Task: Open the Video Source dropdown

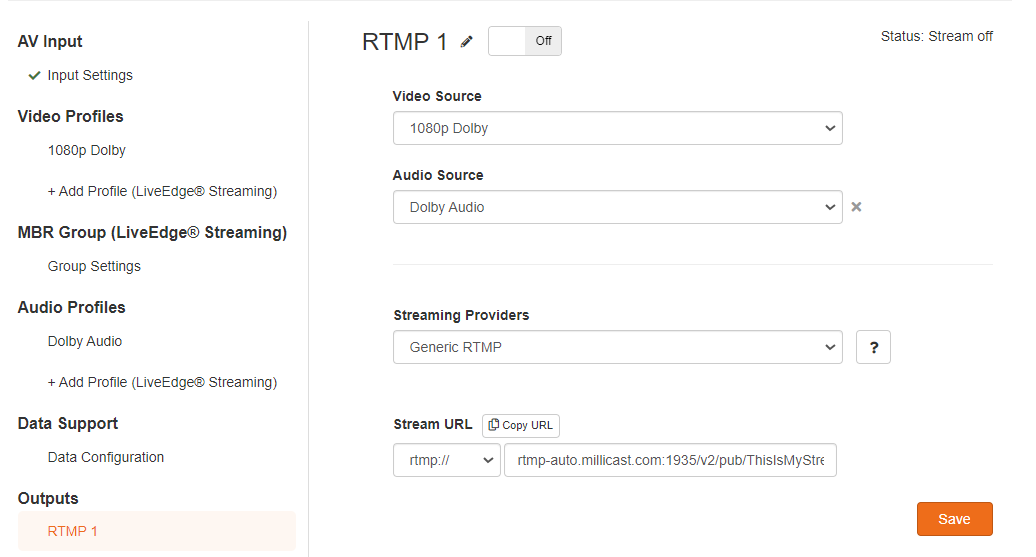Action: tap(618, 128)
